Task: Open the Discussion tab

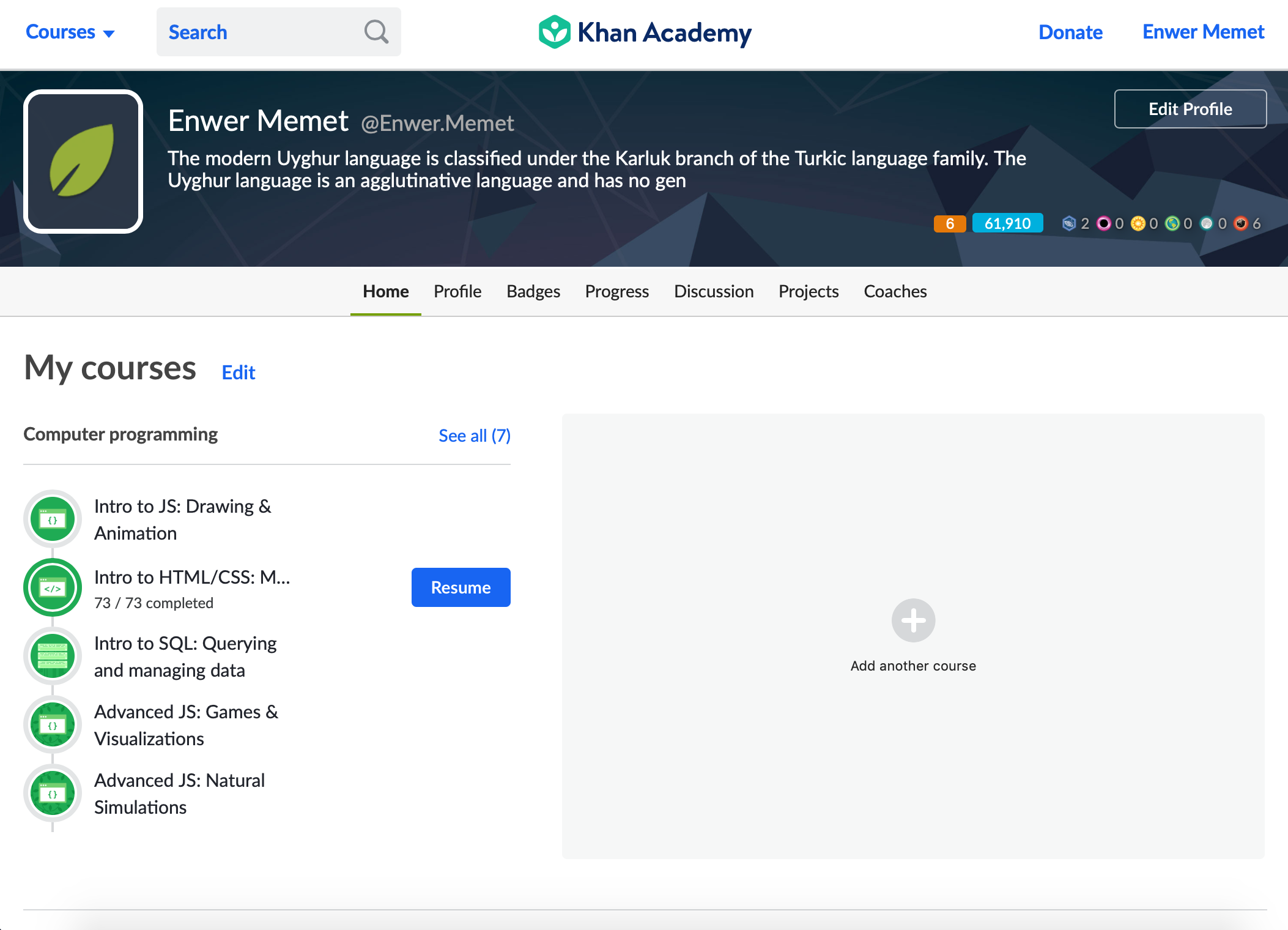Action: [x=714, y=291]
